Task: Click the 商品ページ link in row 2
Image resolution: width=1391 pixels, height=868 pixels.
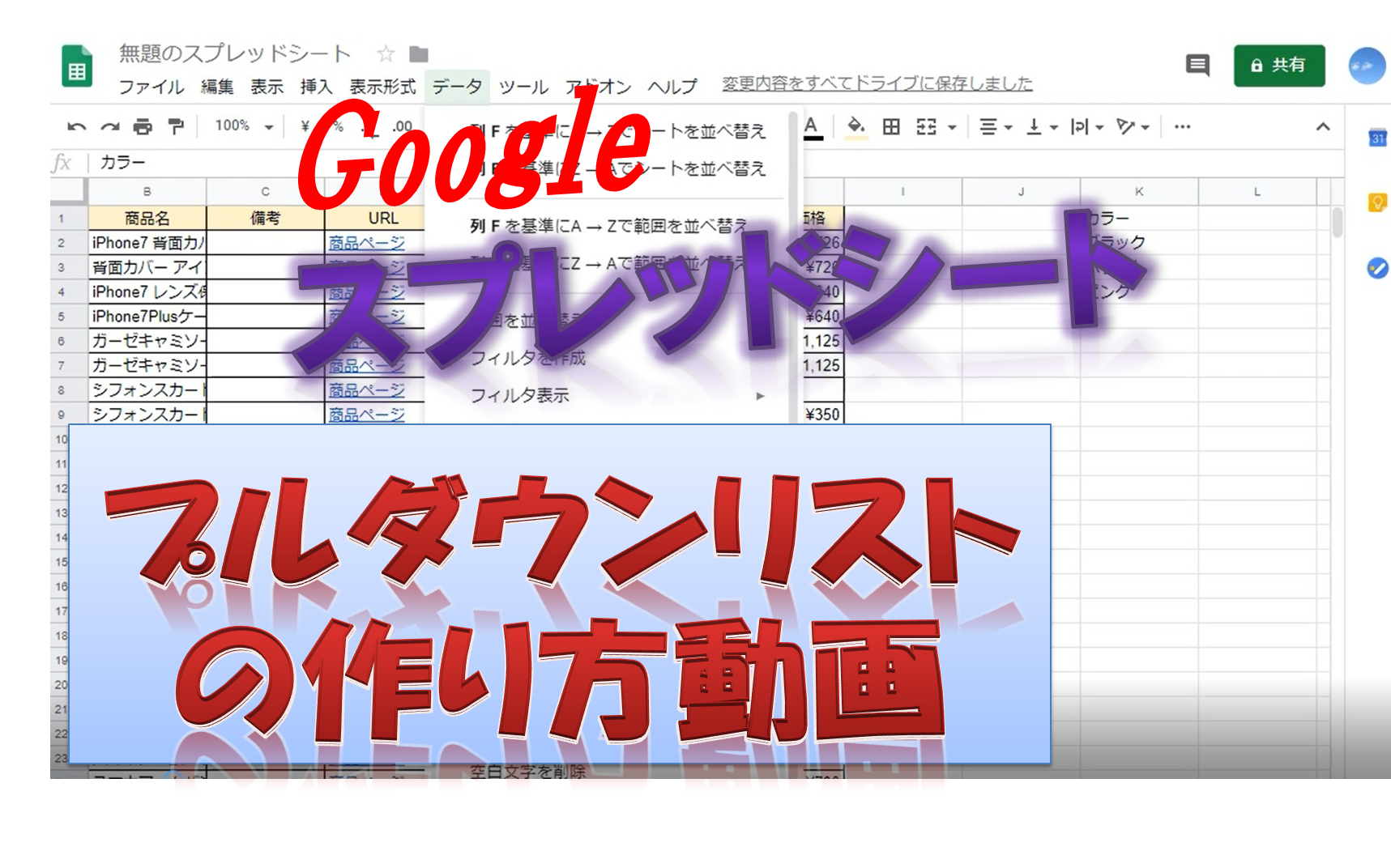Action: click(x=367, y=243)
